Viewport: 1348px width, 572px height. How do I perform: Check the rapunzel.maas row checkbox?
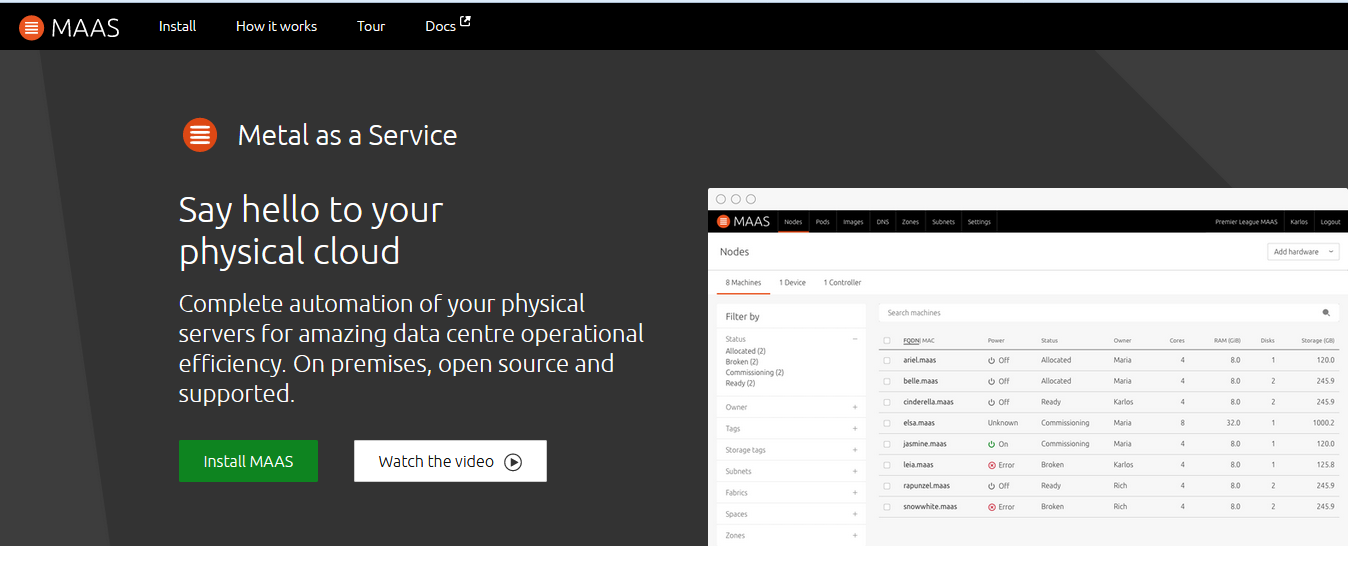(x=887, y=486)
